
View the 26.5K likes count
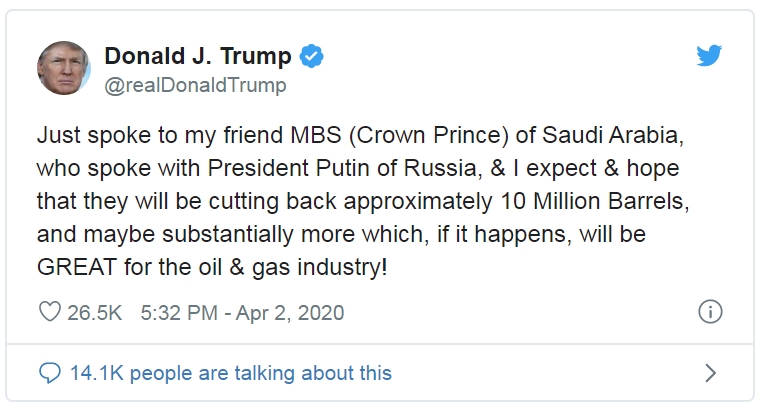[x=94, y=313]
